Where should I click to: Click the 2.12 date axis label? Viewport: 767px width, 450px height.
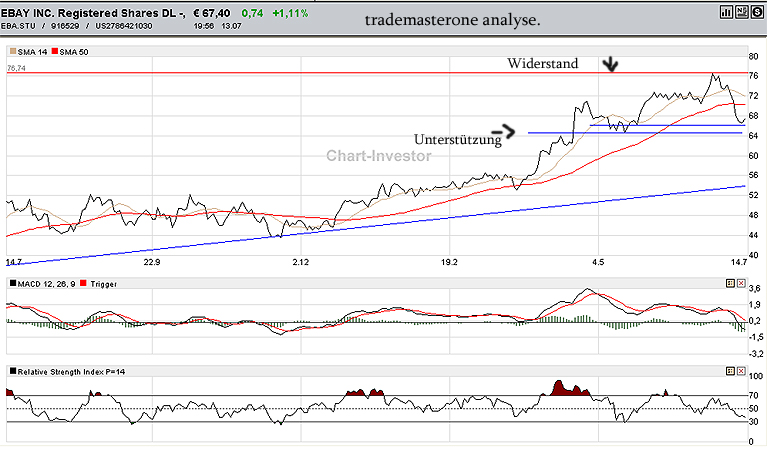(x=301, y=262)
